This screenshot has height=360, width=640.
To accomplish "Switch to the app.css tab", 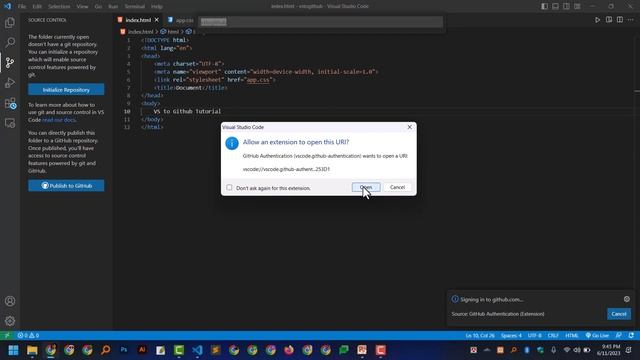I will click(x=181, y=20).
